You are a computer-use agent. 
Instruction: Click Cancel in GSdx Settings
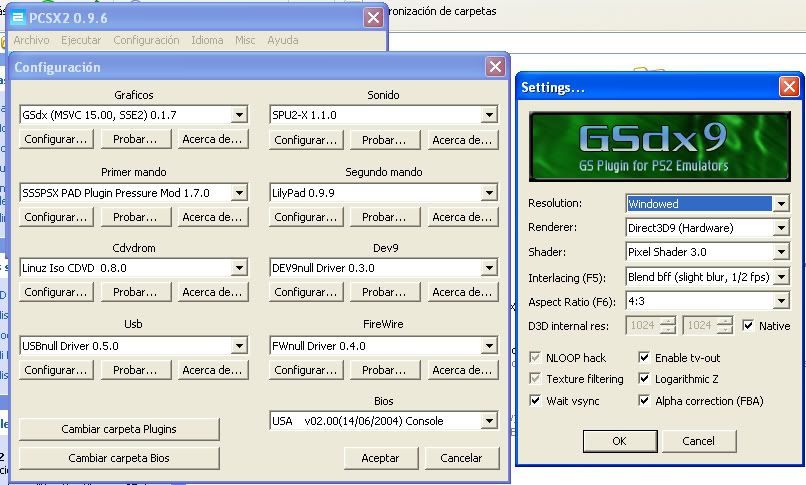699,441
